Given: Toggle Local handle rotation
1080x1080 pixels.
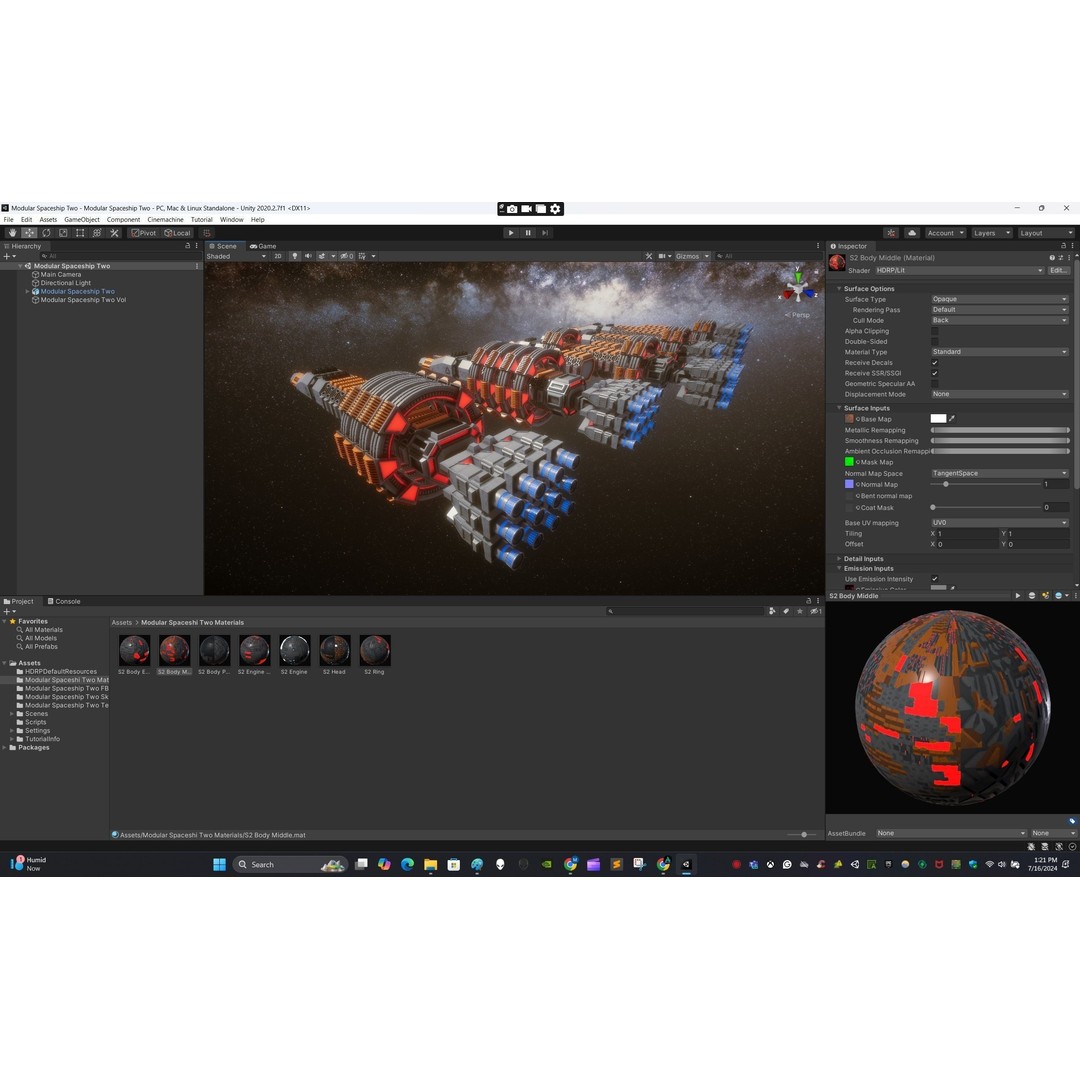Looking at the screenshot, I should 178,233.
